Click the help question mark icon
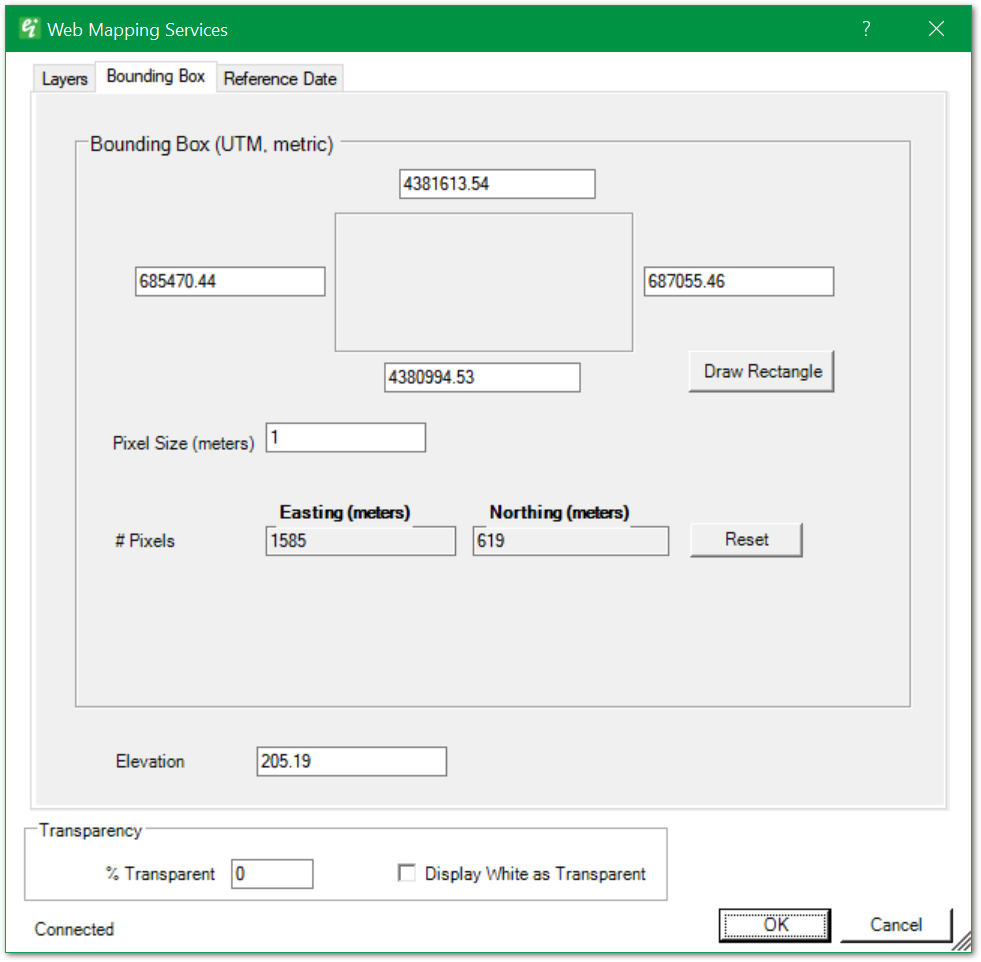 tap(865, 29)
